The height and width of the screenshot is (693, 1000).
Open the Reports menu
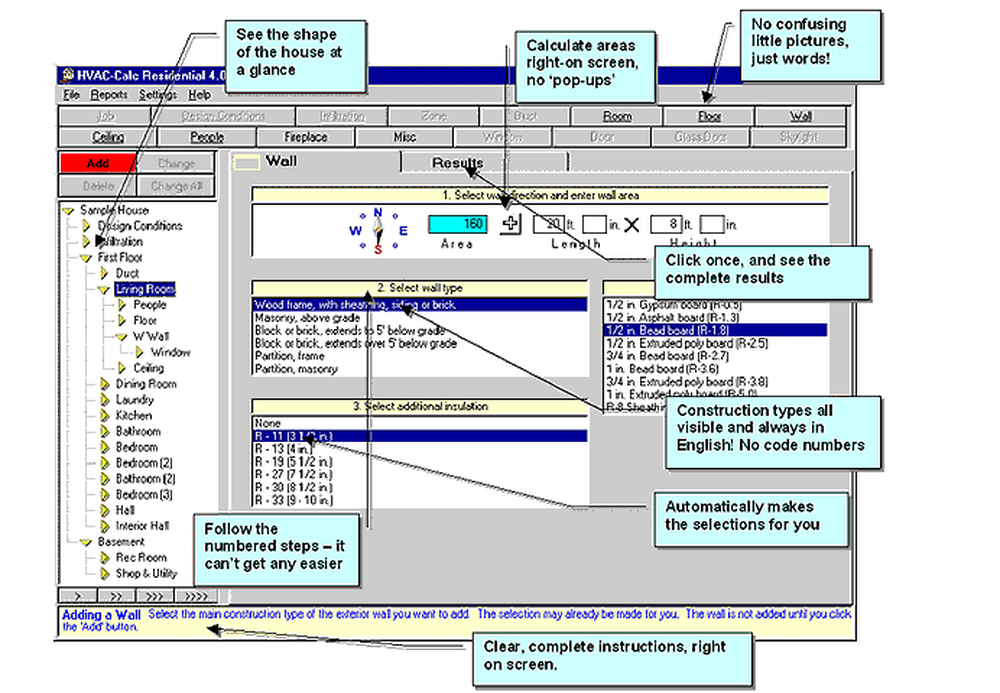(x=110, y=95)
